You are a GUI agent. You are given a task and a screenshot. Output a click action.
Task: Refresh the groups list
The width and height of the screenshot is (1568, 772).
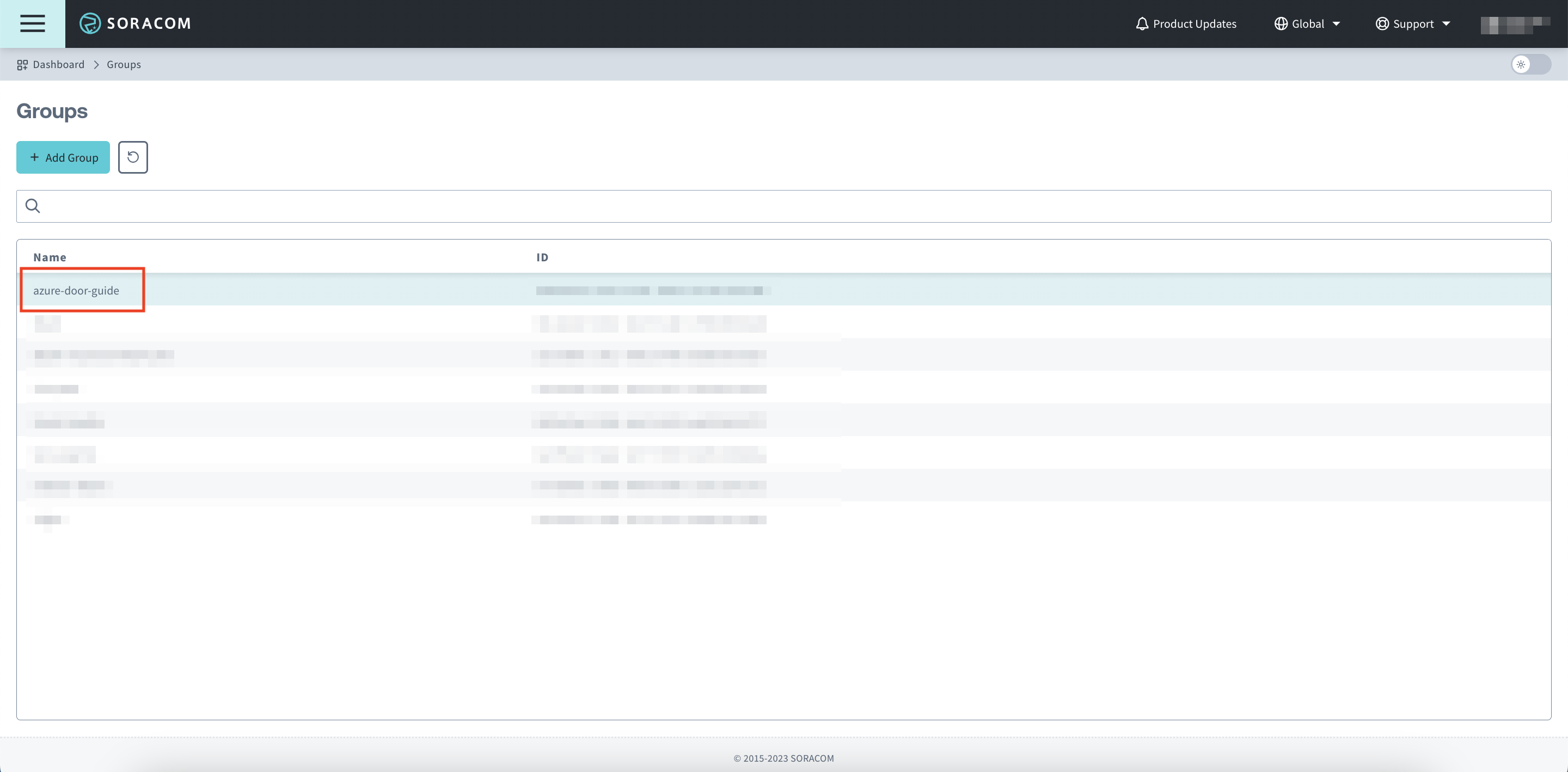click(x=133, y=157)
